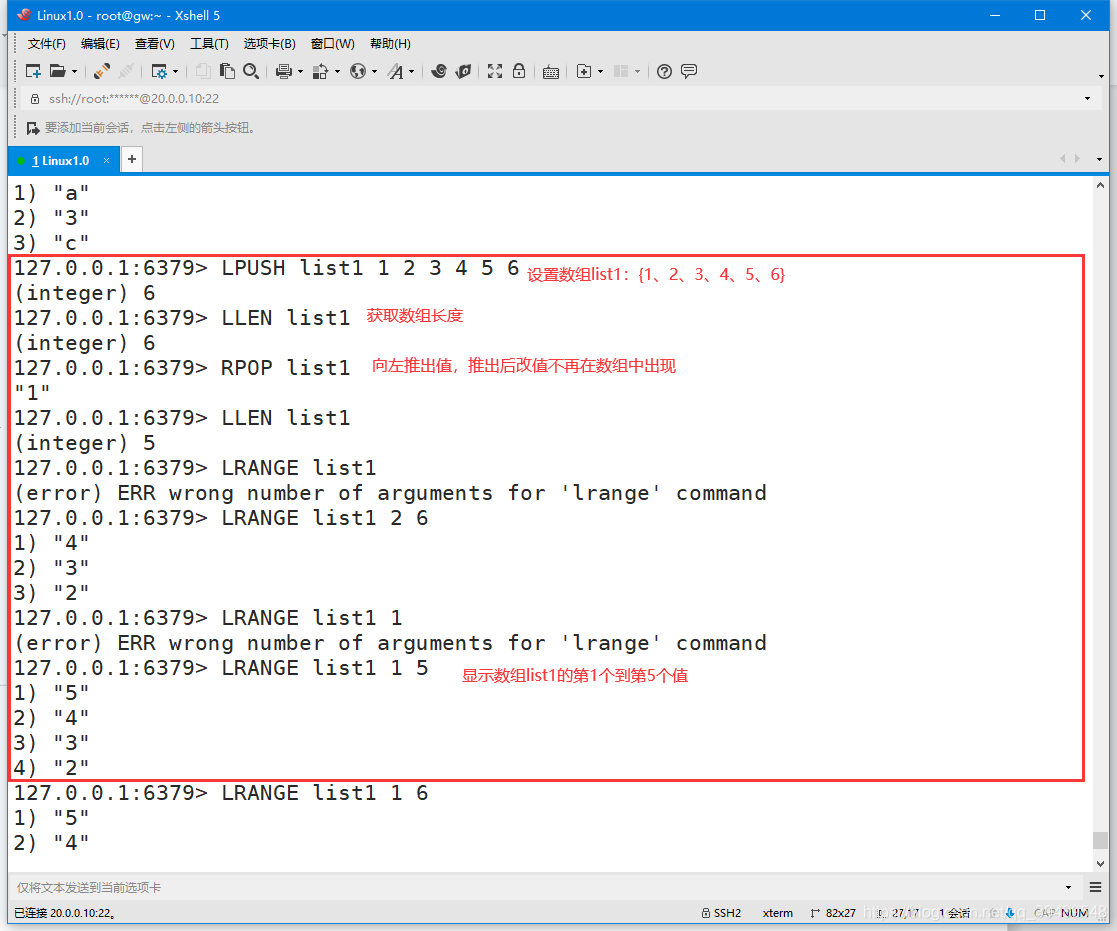Click the add-session arrow icon in hint bar

pyautogui.click(x=33, y=128)
